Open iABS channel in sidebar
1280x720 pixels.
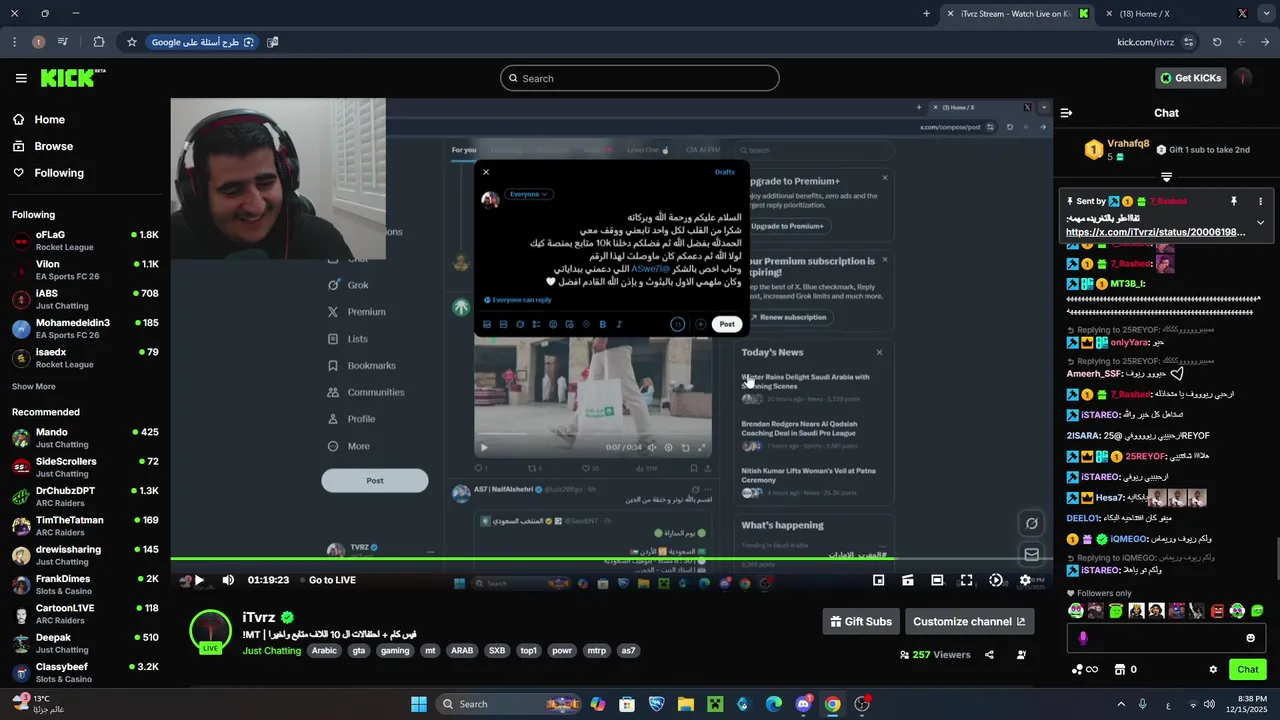click(85, 299)
